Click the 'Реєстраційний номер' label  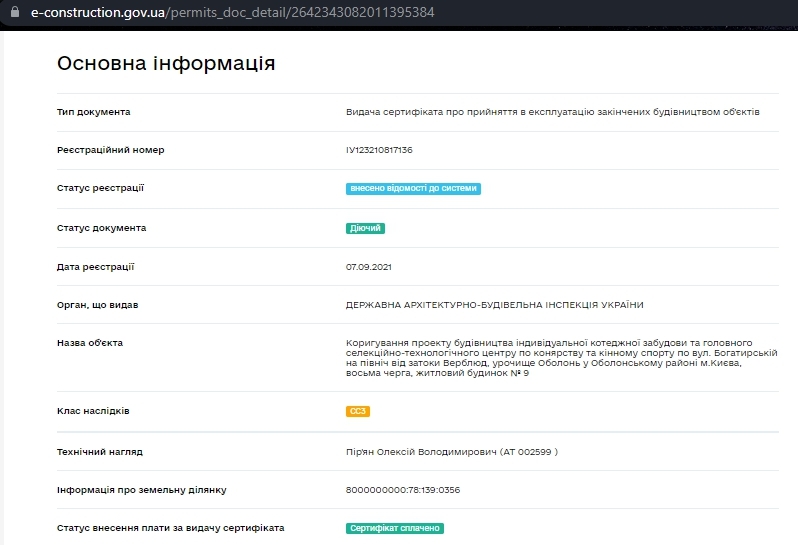(110, 150)
